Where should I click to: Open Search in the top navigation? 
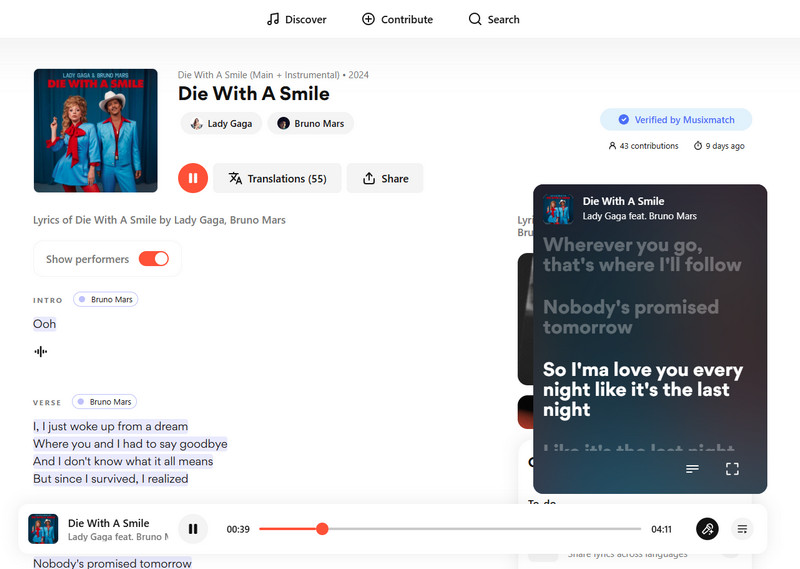click(494, 19)
